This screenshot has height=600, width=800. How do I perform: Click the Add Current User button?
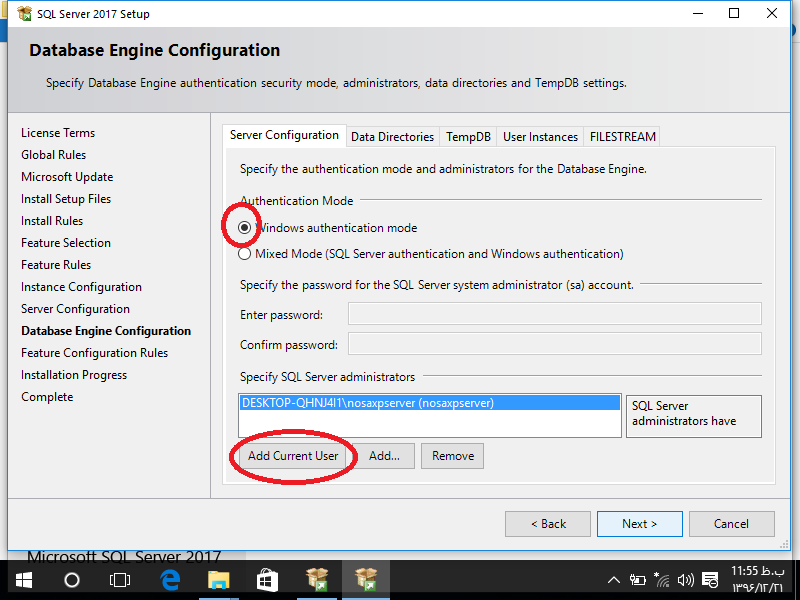[293, 456]
